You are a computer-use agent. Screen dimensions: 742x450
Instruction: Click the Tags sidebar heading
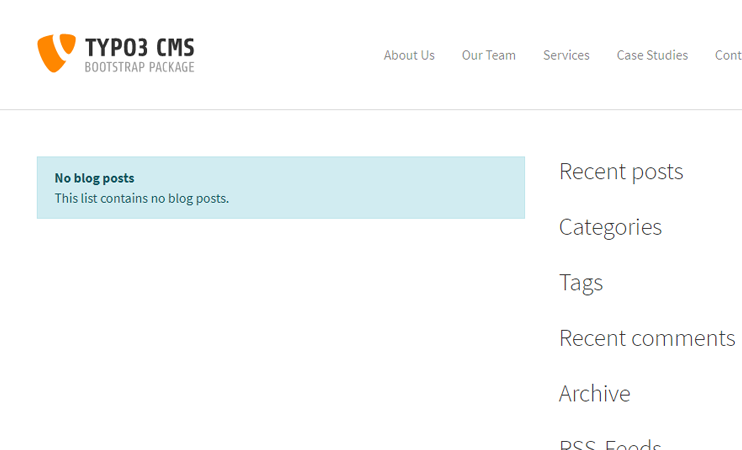click(581, 283)
